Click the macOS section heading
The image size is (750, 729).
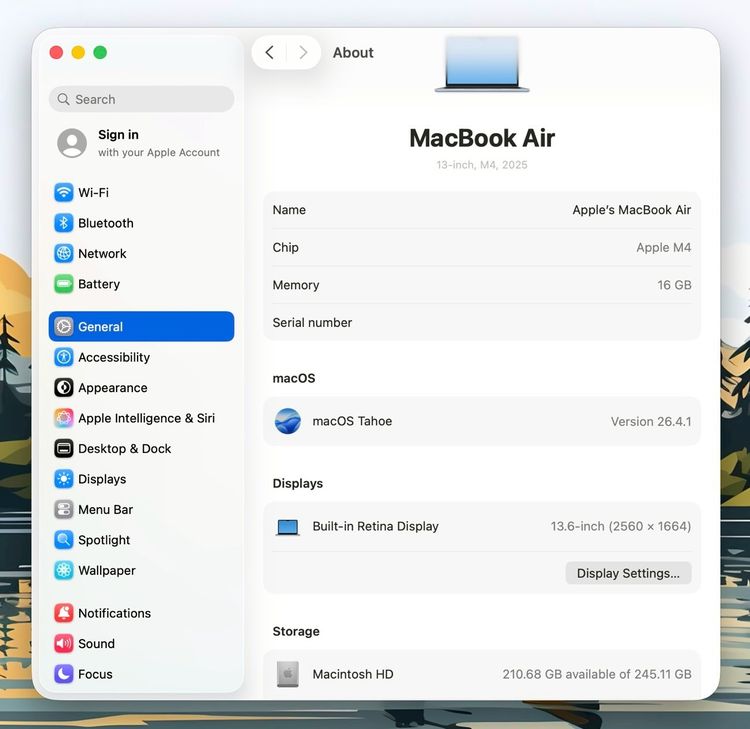pos(294,378)
